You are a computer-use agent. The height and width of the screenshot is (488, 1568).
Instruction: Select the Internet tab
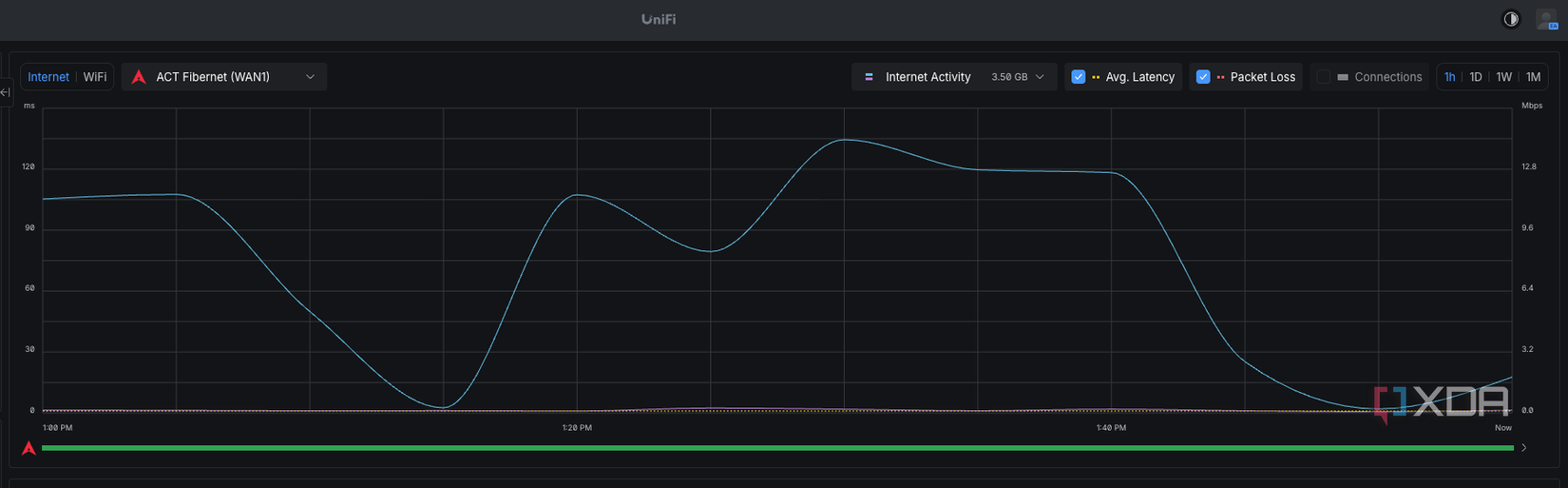(48, 77)
